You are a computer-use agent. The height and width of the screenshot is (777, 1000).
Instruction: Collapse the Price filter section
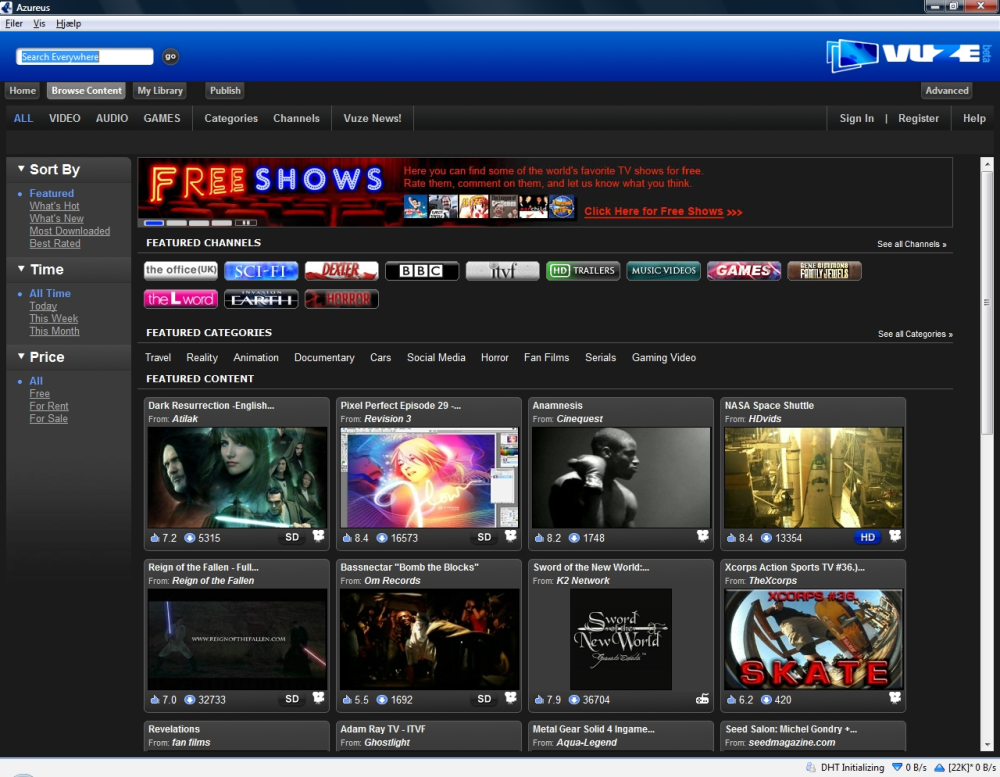(21, 357)
